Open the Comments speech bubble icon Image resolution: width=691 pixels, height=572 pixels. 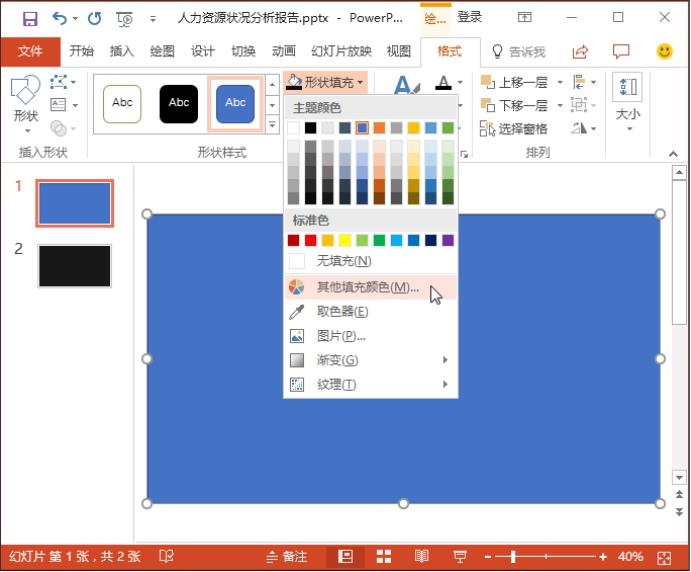point(621,52)
